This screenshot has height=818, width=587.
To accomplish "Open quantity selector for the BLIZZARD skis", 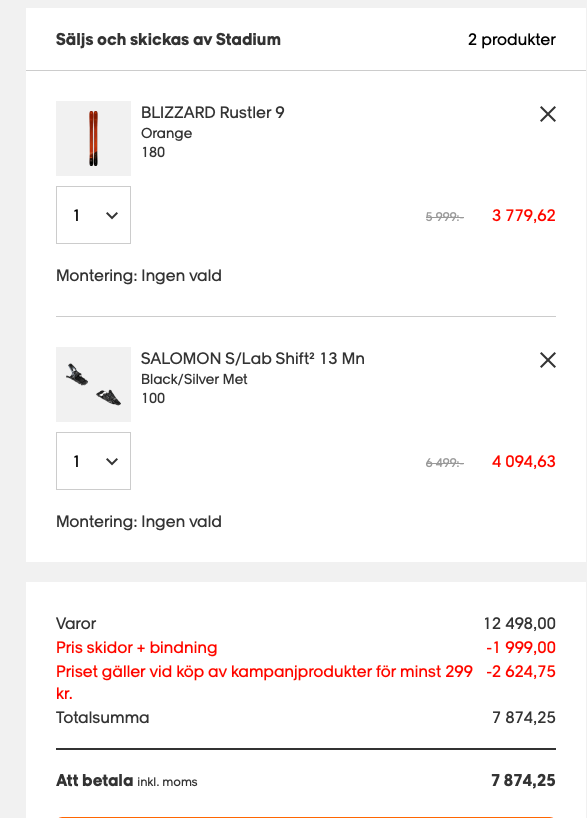I will 93,215.
